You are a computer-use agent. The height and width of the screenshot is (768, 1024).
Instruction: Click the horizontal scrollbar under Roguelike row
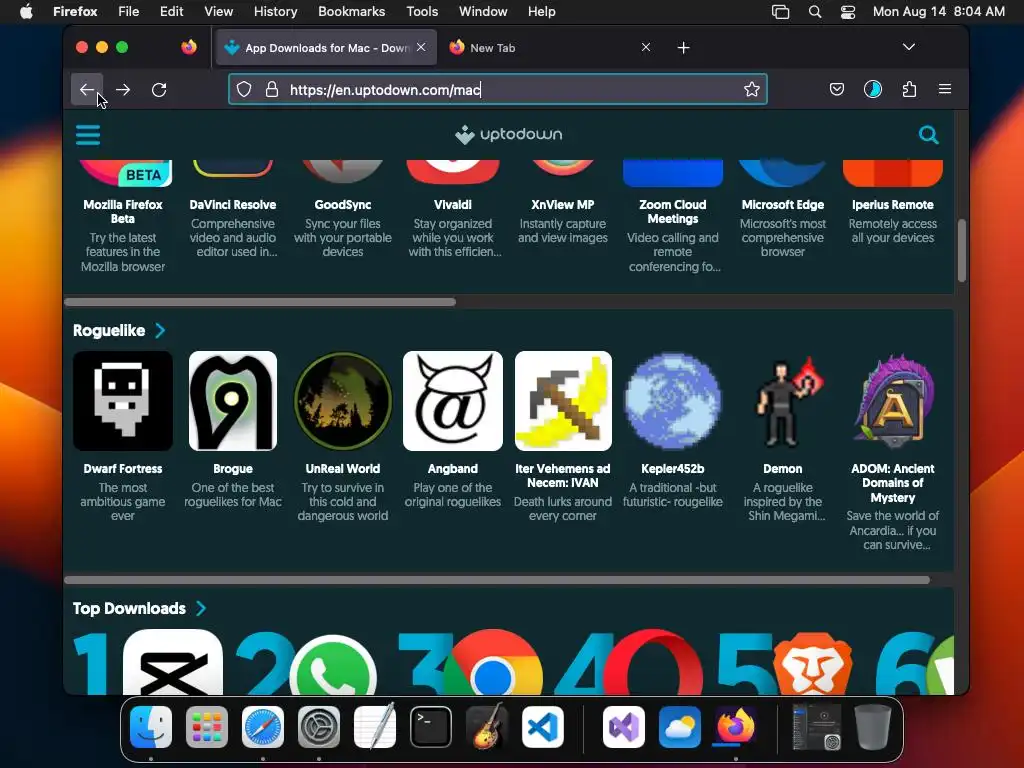(497, 580)
